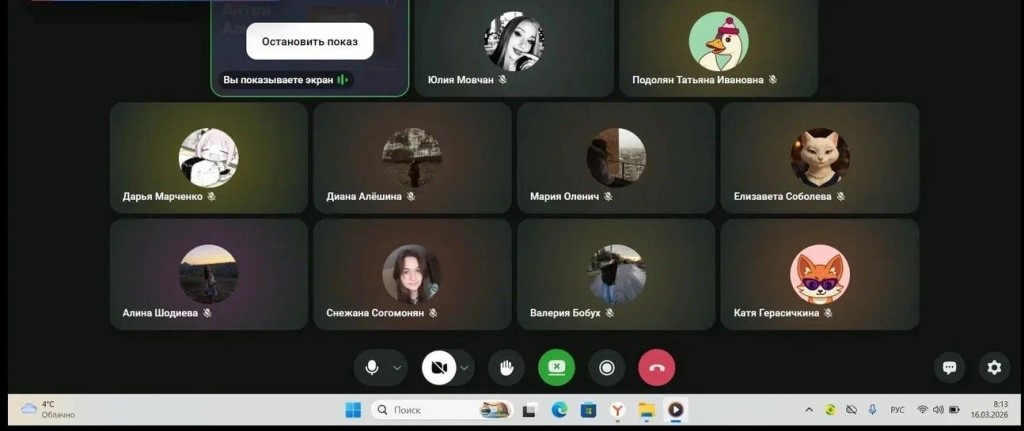Switch РУС keyboard language indicator
The image size is (1024, 431).
tap(897, 410)
